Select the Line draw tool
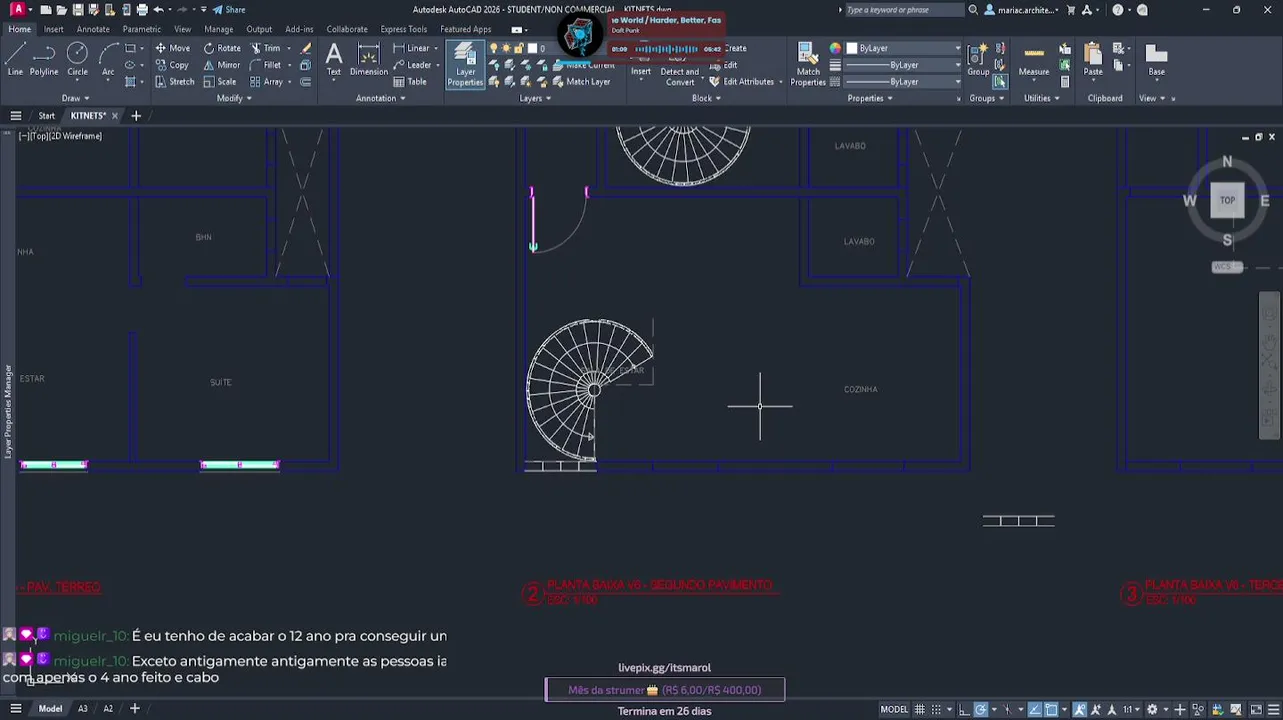This screenshot has width=1283, height=720. [x=15, y=58]
